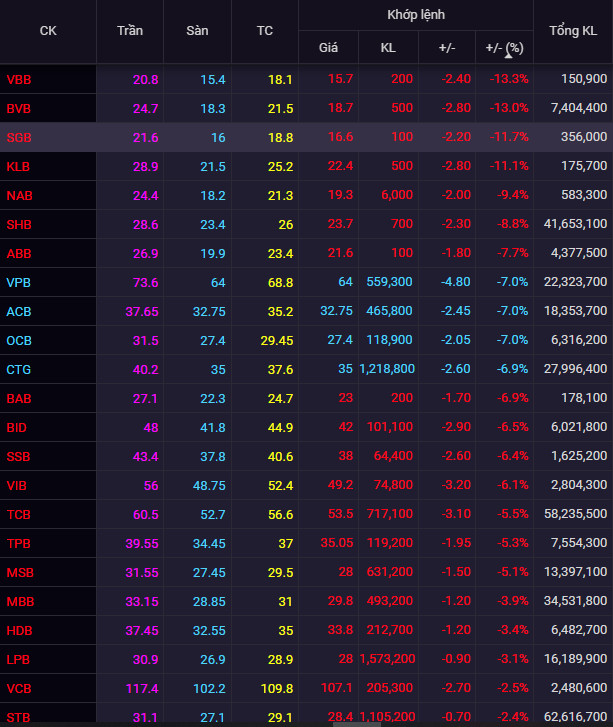Open VPB stock ticker
Image resolution: width=613 pixels, height=727 pixels.
click(x=19, y=282)
